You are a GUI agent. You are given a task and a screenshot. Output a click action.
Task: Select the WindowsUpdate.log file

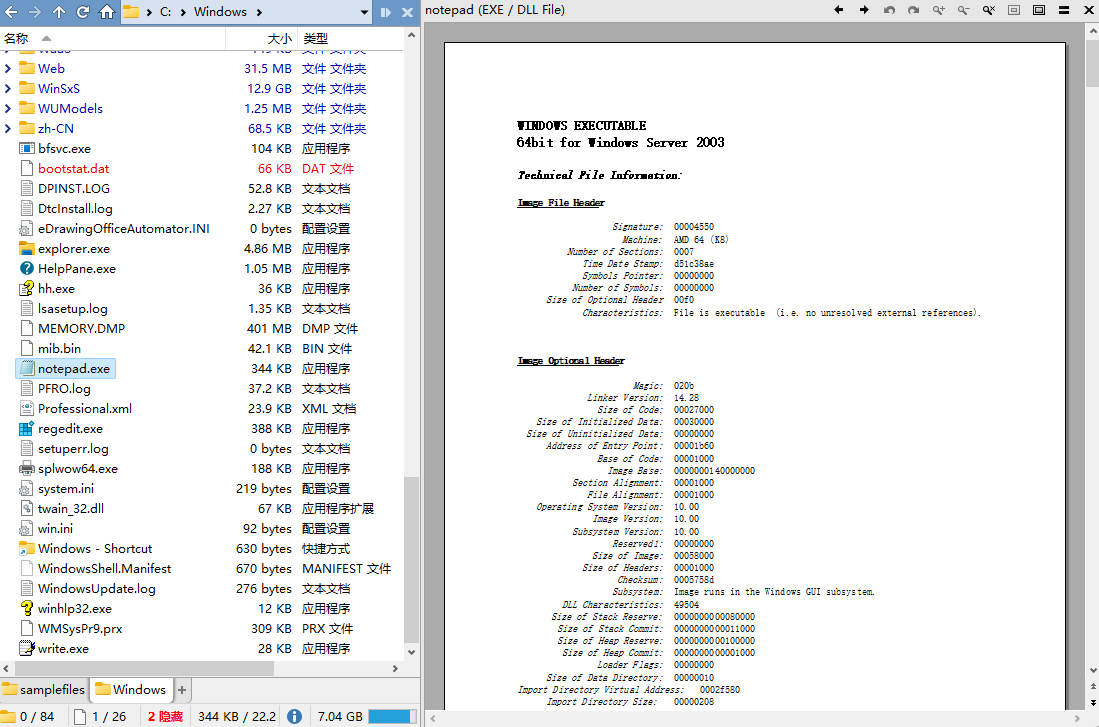click(97, 589)
